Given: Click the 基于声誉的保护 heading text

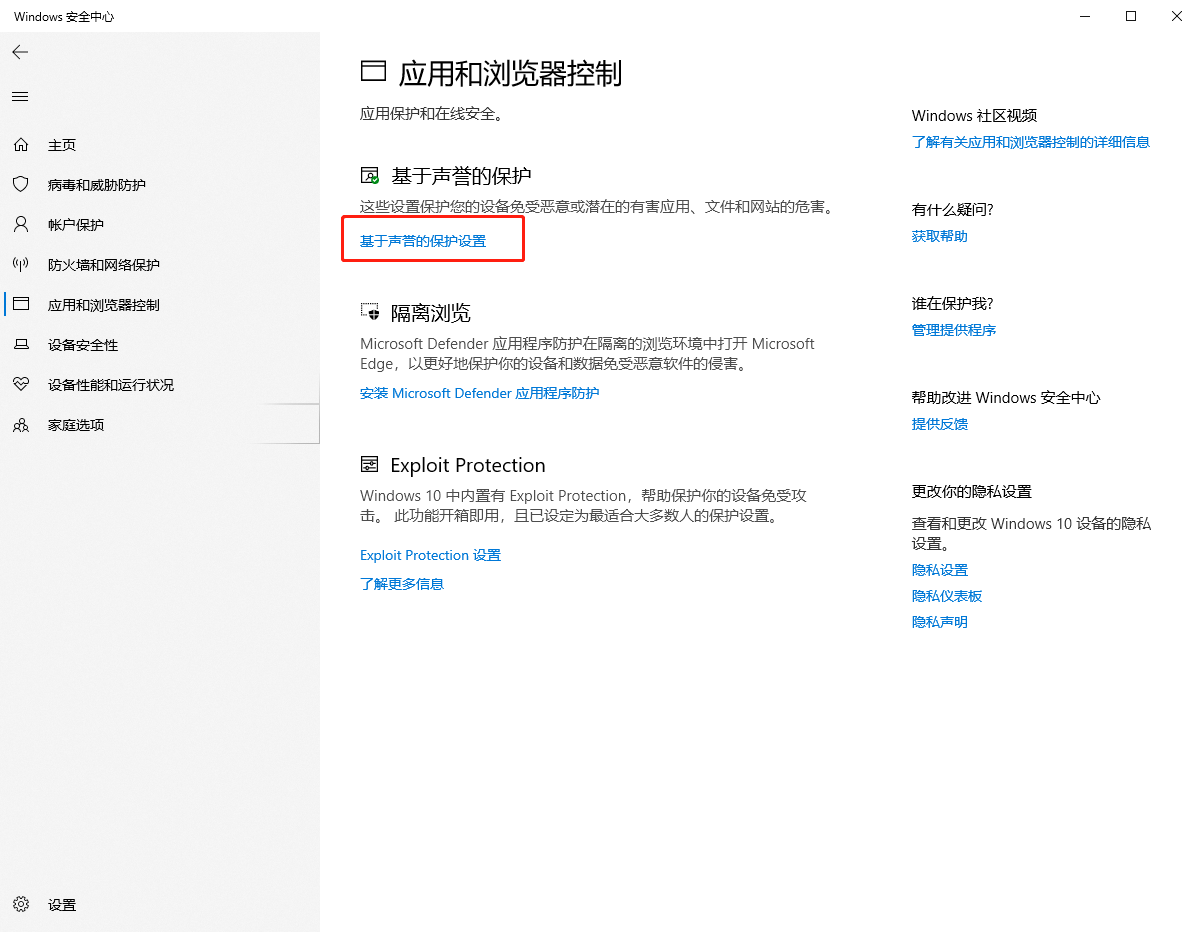Looking at the screenshot, I should pos(461,176).
